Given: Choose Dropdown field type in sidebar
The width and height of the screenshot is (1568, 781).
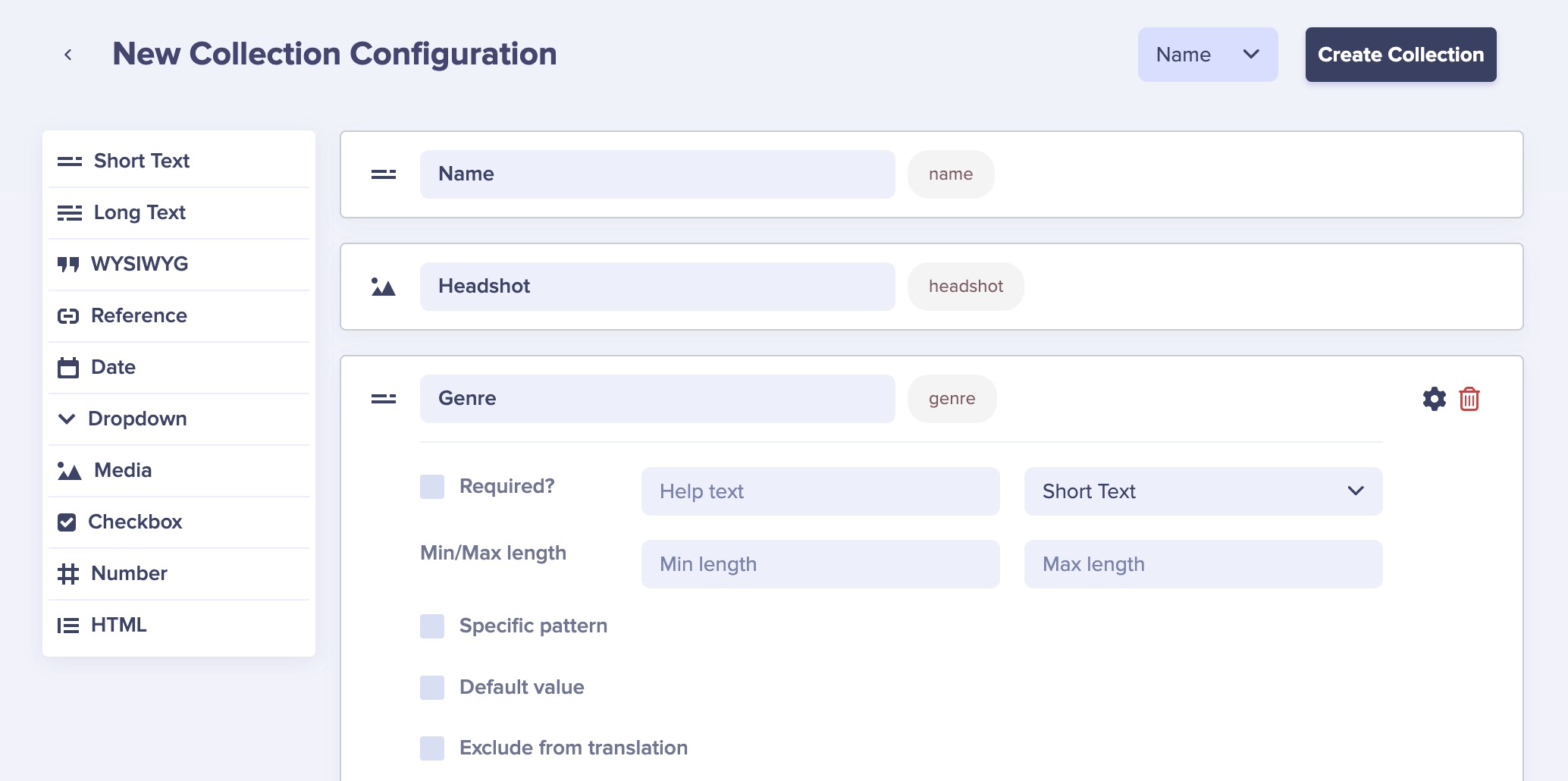Looking at the screenshot, I should 136,419.
